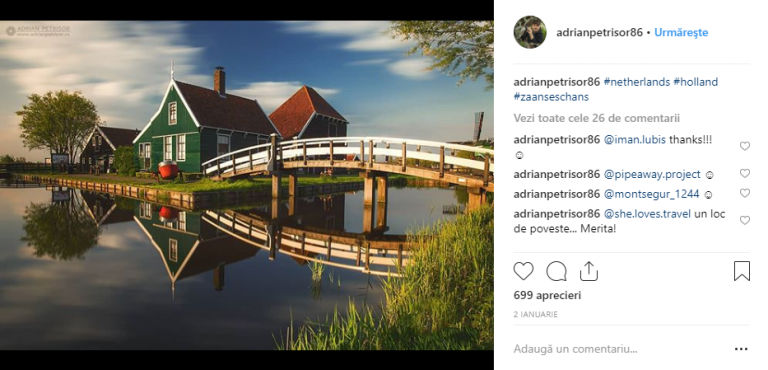The width and height of the screenshot is (768, 370).
Task: Open the #netherlands hashtag
Action: point(637,82)
